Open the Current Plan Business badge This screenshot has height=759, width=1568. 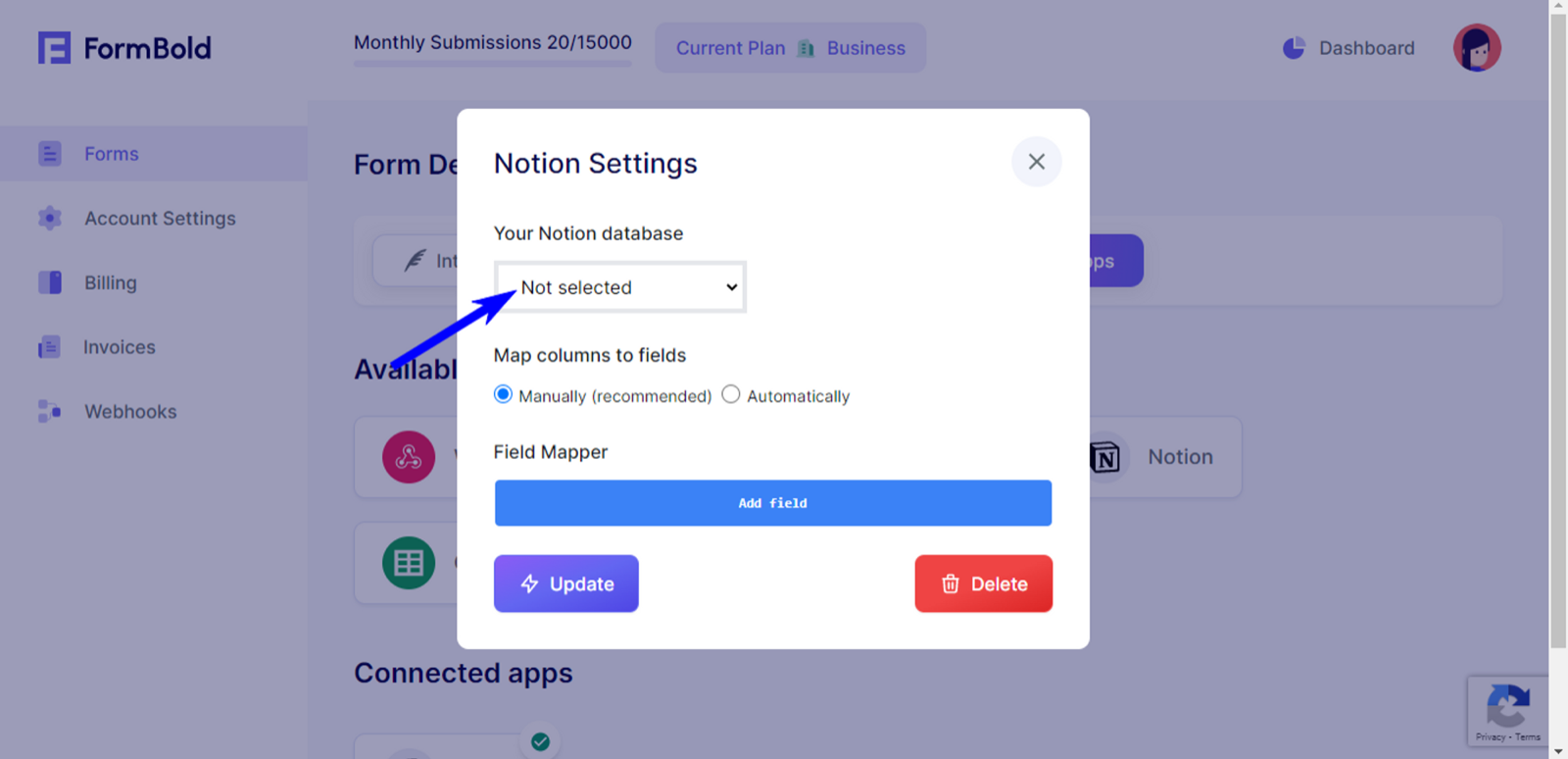click(x=791, y=48)
